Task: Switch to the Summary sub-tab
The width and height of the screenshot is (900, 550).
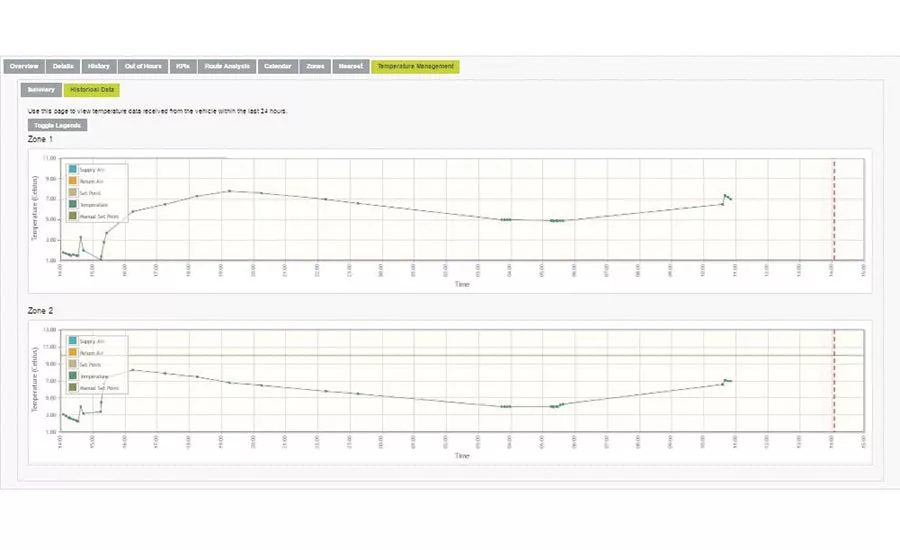Action: [41, 89]
